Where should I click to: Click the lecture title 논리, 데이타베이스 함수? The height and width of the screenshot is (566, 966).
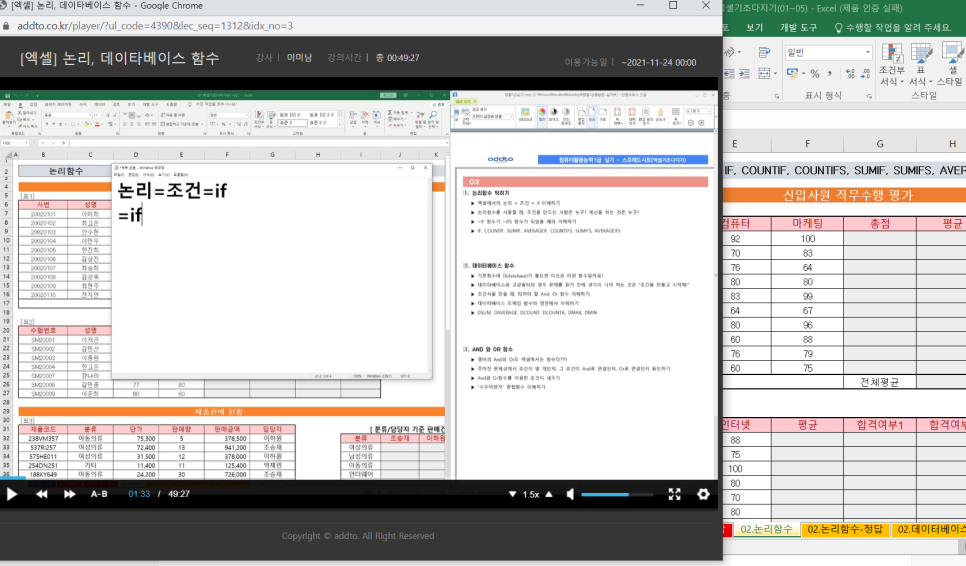click(x=120, y=58)
